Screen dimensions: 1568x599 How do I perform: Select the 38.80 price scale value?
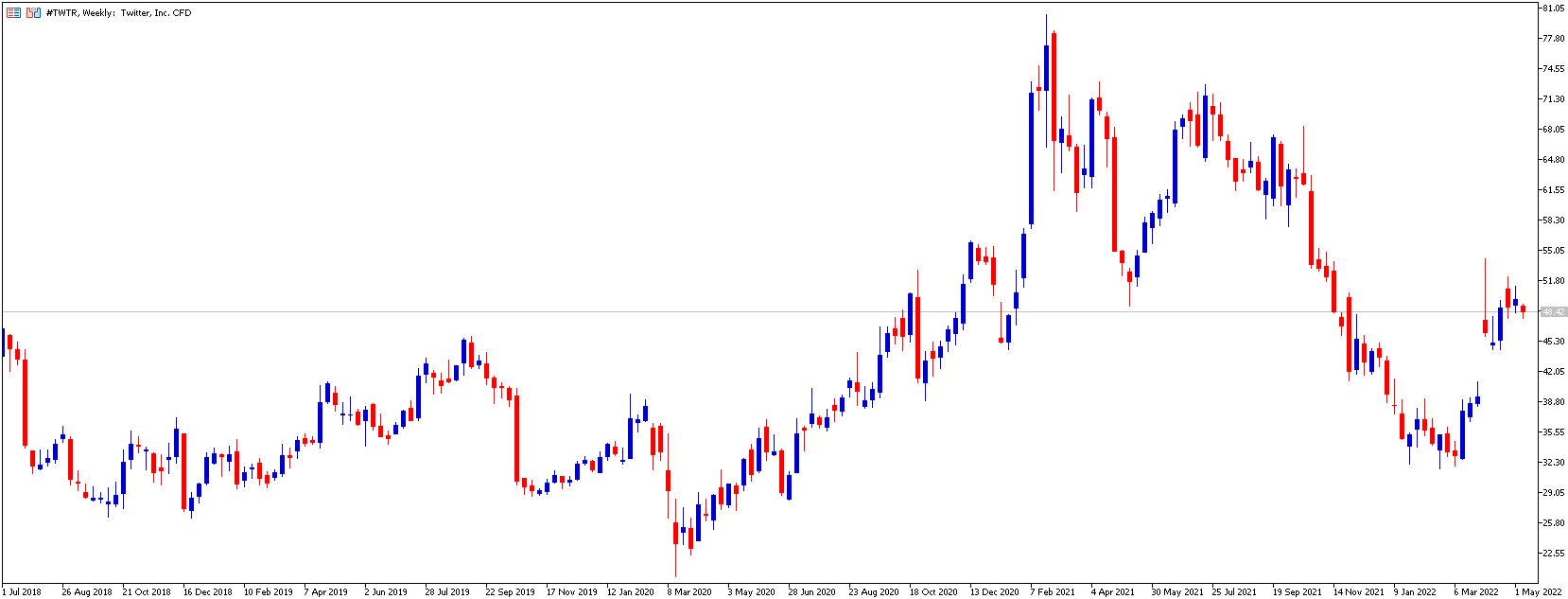(1552, 402)
